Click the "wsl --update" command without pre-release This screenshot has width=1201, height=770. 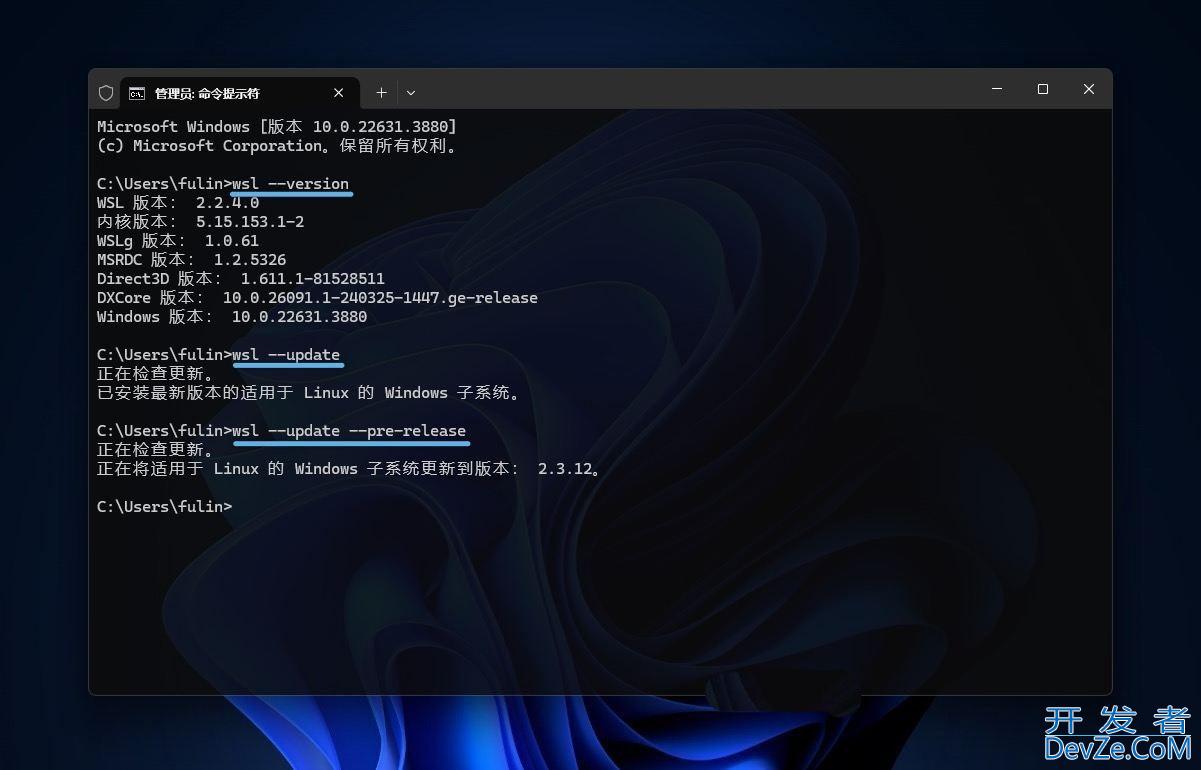[x=286, y=355]
